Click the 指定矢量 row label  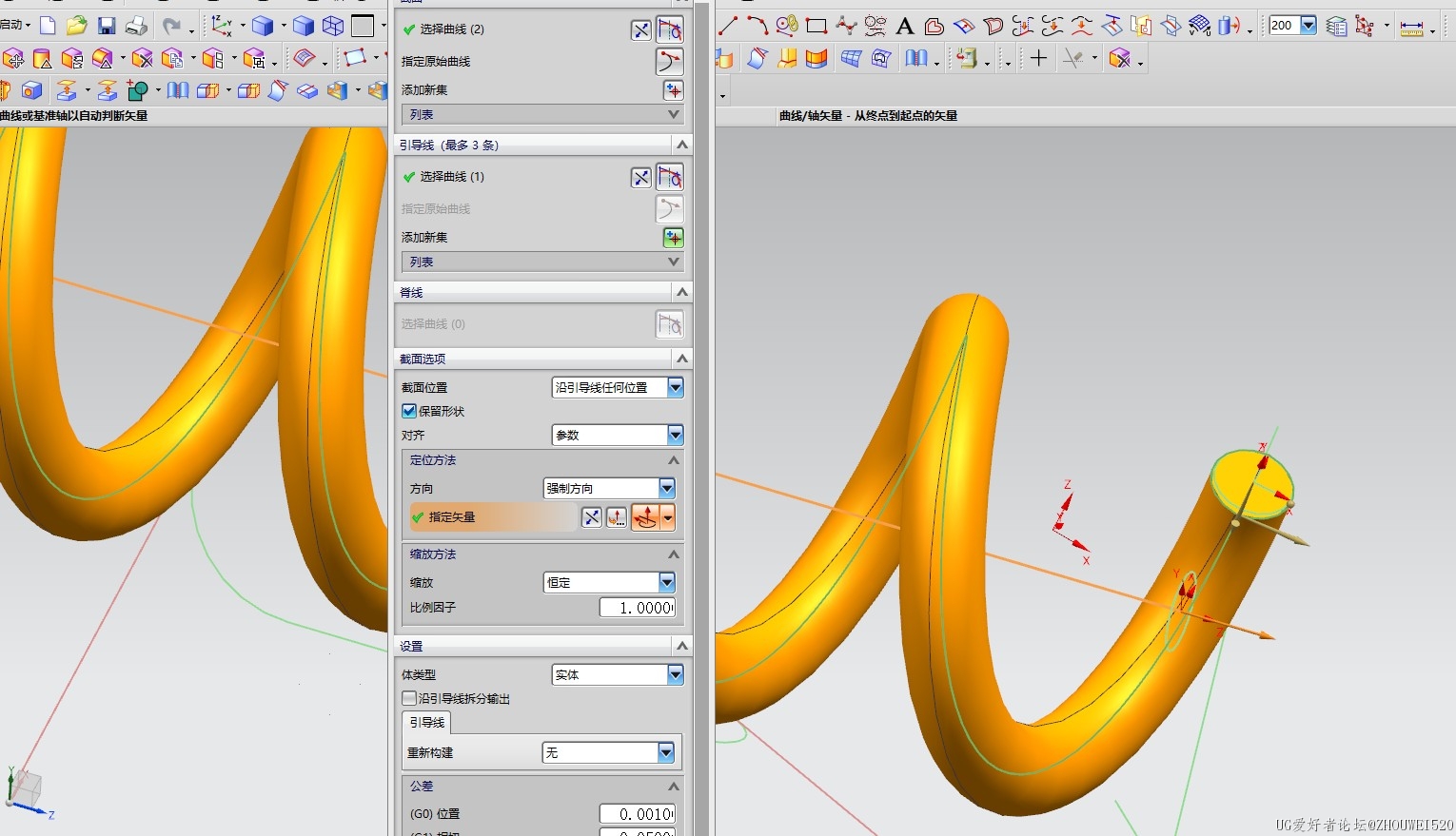point(452,517)
